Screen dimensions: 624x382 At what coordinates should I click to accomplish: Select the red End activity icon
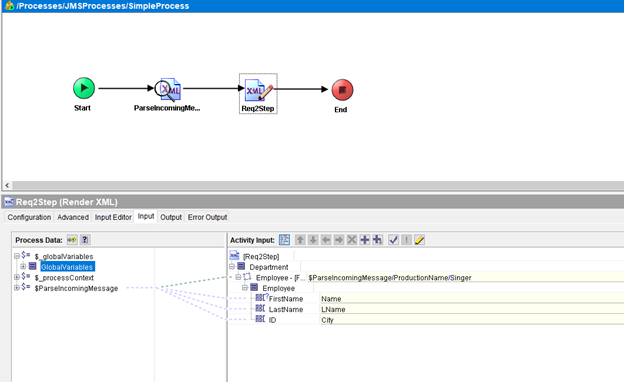click(x=342, y=90)
